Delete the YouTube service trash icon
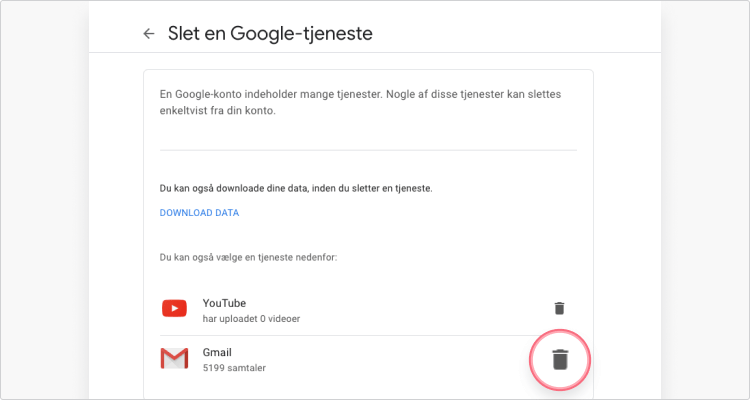This screenshot has width=750, height=400. pyautogui.click(x=559, y=308)
